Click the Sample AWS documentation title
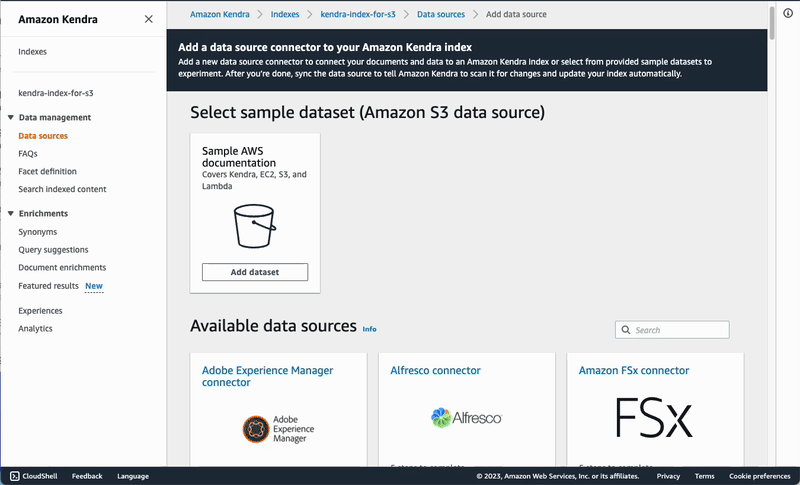 (x=239, y=157)
